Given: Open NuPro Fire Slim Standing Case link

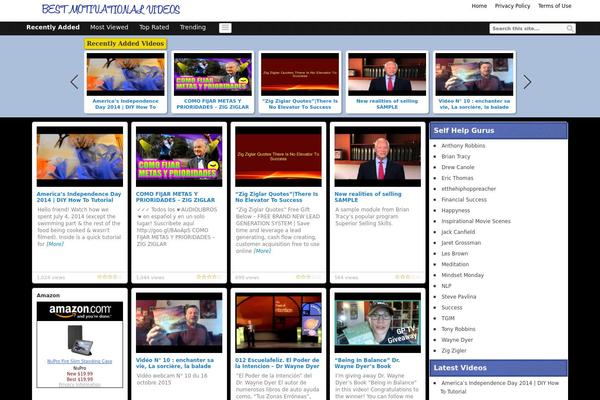Looking at the screenshot, I should [x=80, y=361].
